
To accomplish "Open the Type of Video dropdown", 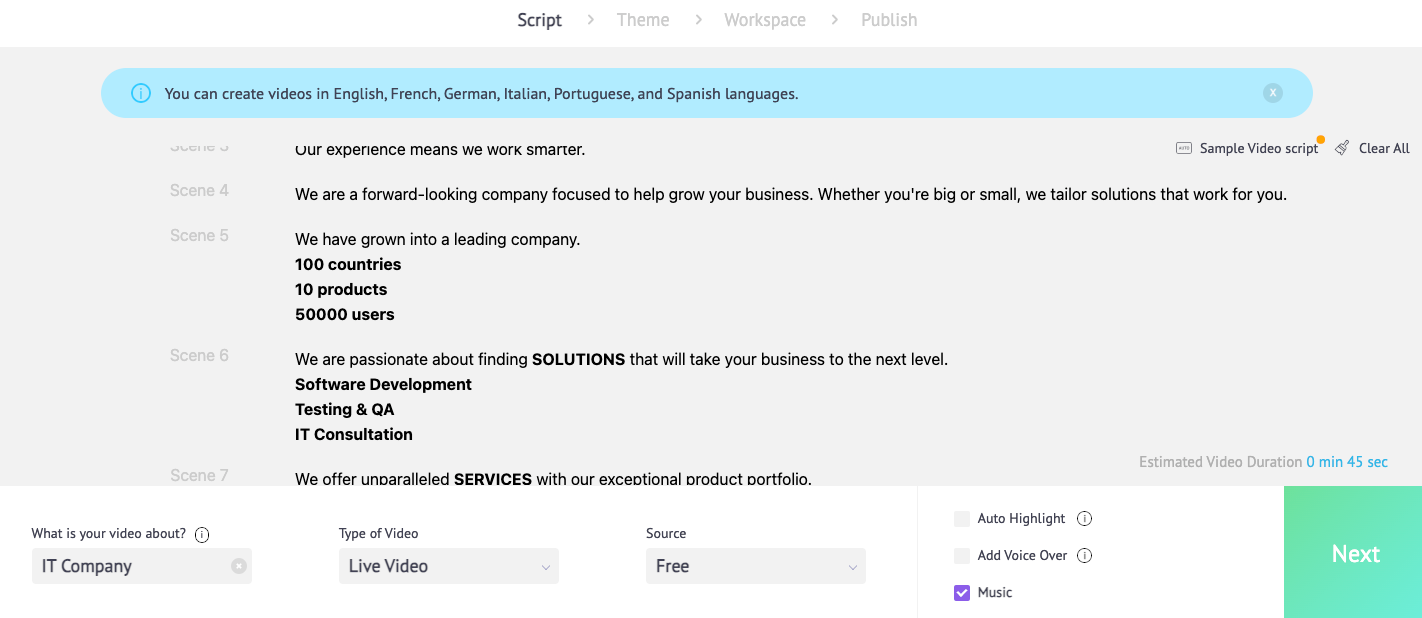I will 448,566.
